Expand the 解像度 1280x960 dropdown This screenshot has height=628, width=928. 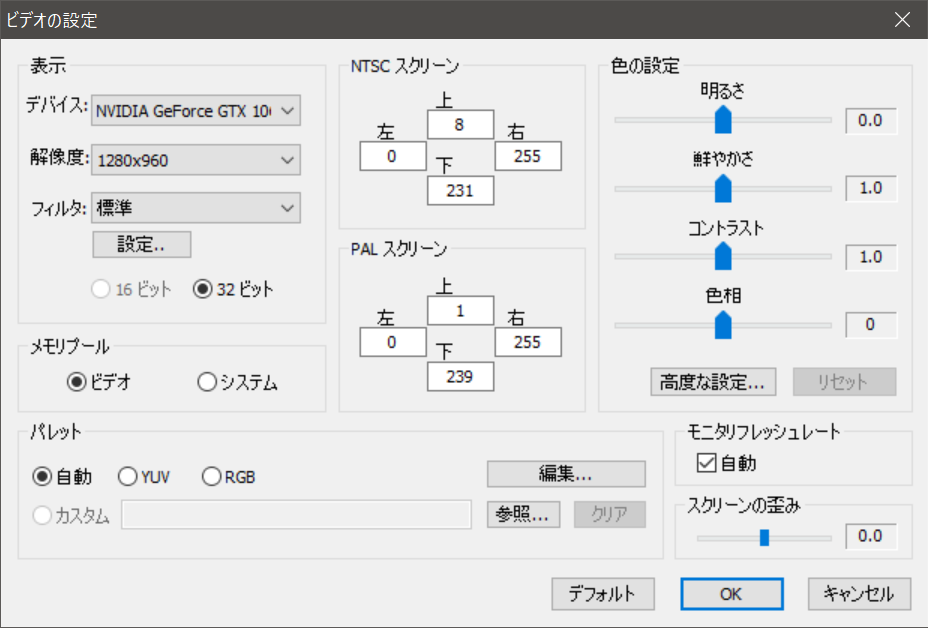coord(287,159)
